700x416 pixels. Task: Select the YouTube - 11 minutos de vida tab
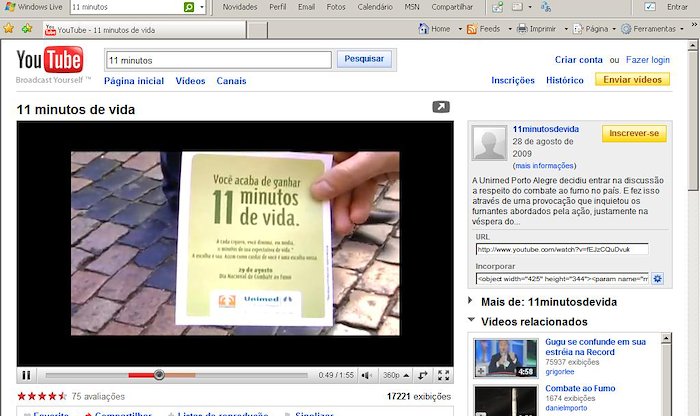pyautogui.click(x=144, y=30)
